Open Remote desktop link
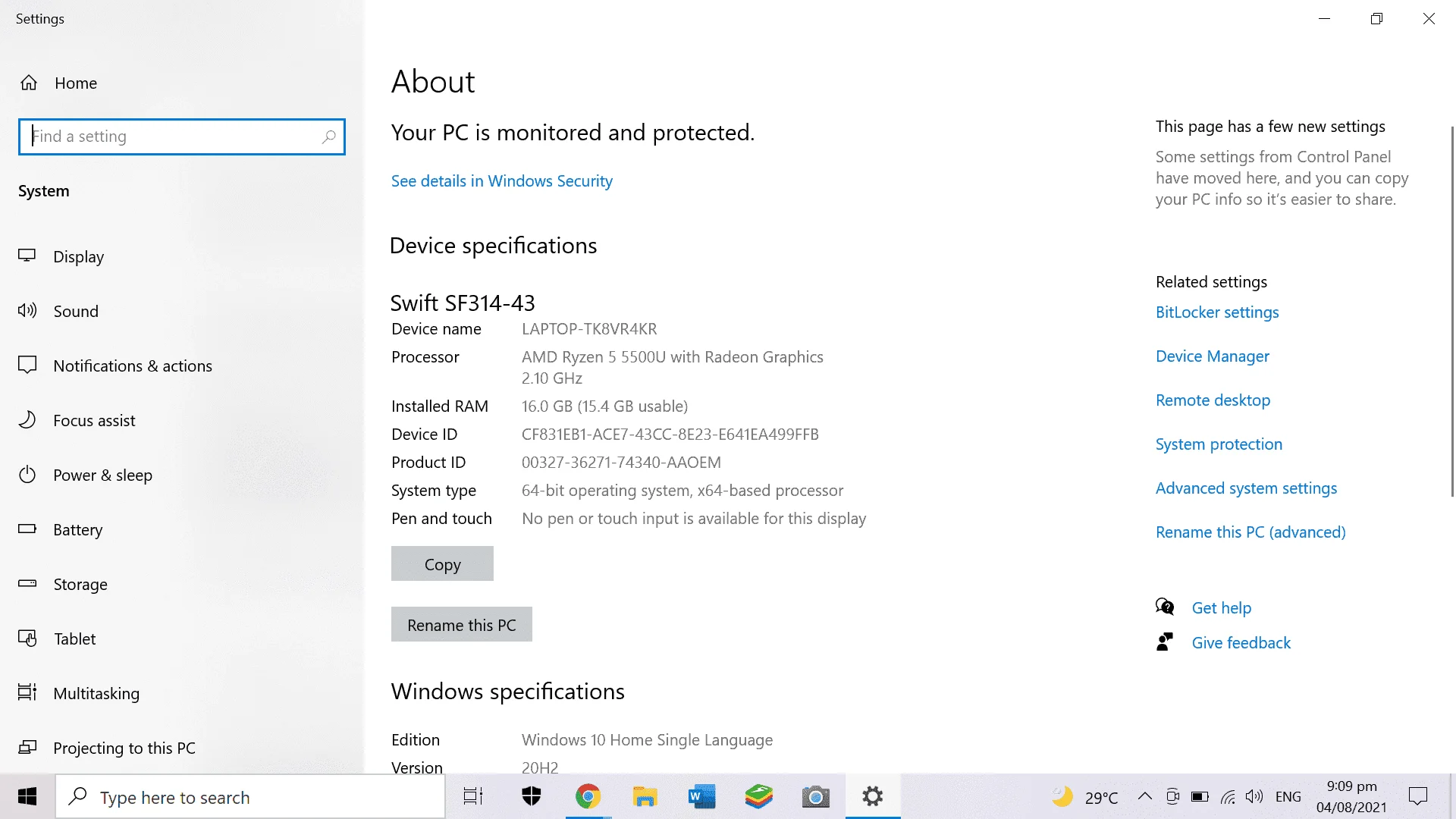 [1213, 400]
